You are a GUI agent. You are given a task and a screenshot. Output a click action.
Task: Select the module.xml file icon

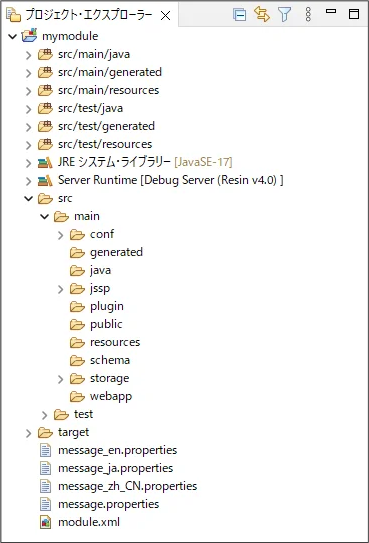(45, 522)
